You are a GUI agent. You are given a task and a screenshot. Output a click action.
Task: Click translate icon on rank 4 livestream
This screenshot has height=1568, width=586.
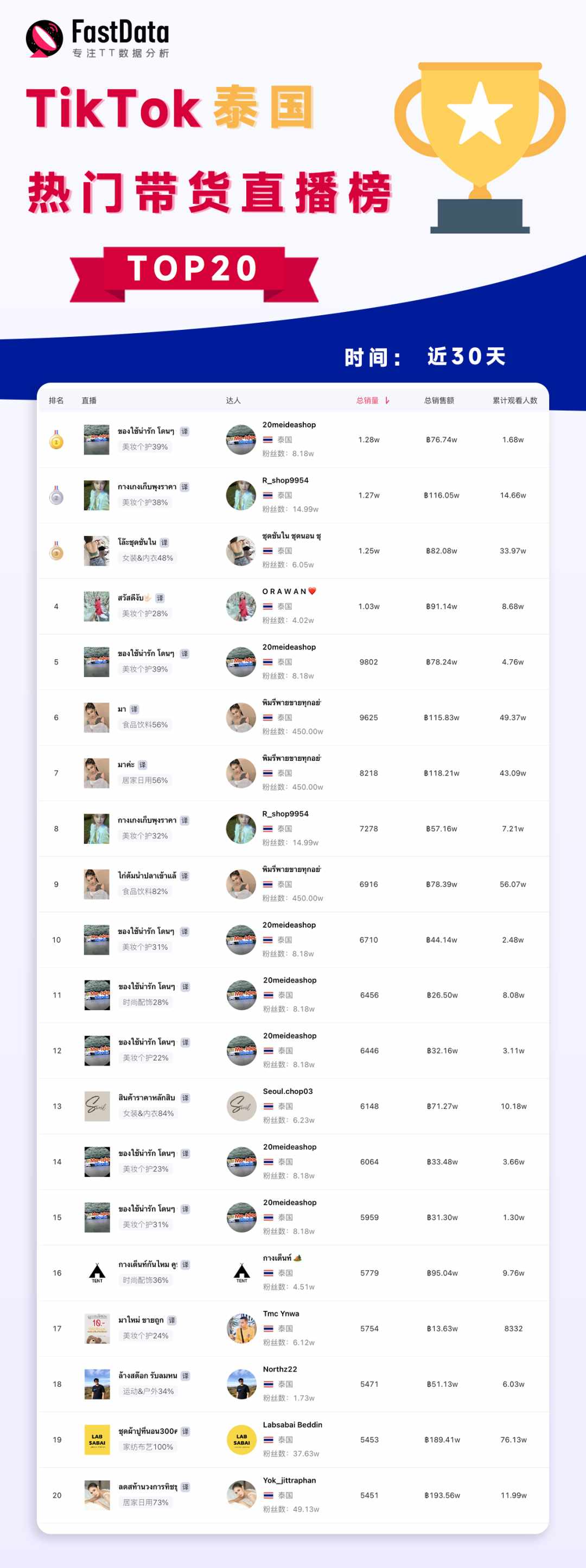(x=160, y=598)
